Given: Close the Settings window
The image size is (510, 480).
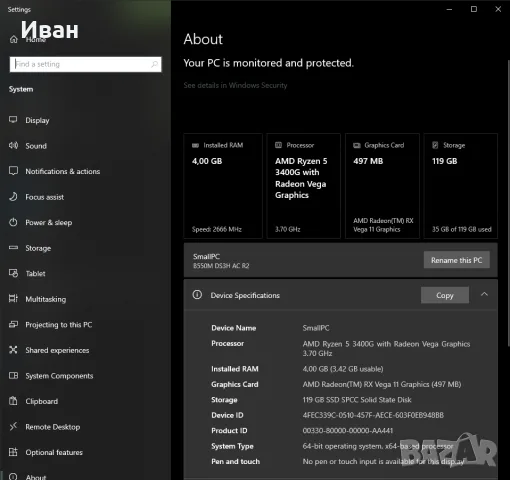Looking at the screenshot, I should 498,9.
